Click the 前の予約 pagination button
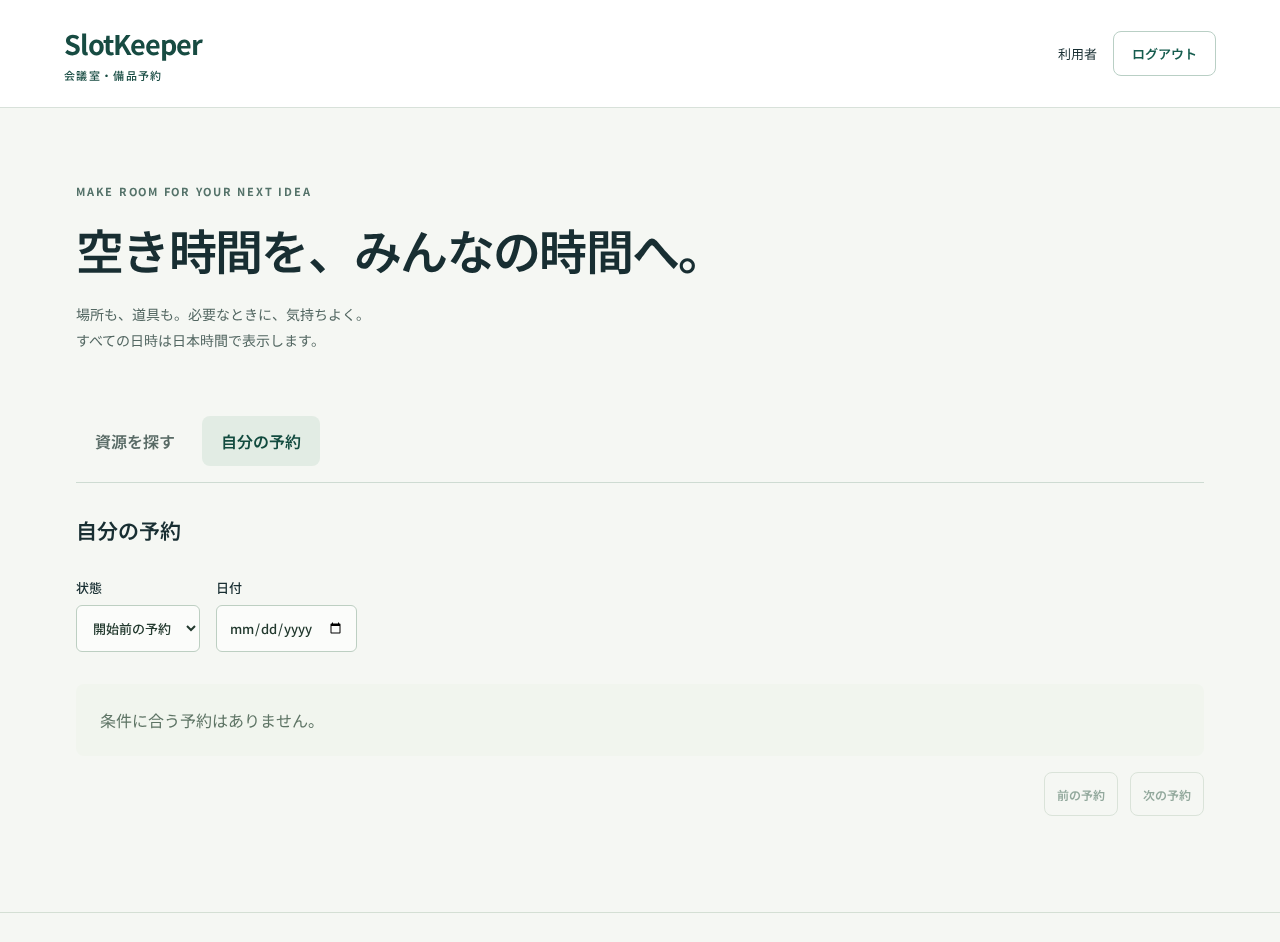 click(x=1081, y=794)
